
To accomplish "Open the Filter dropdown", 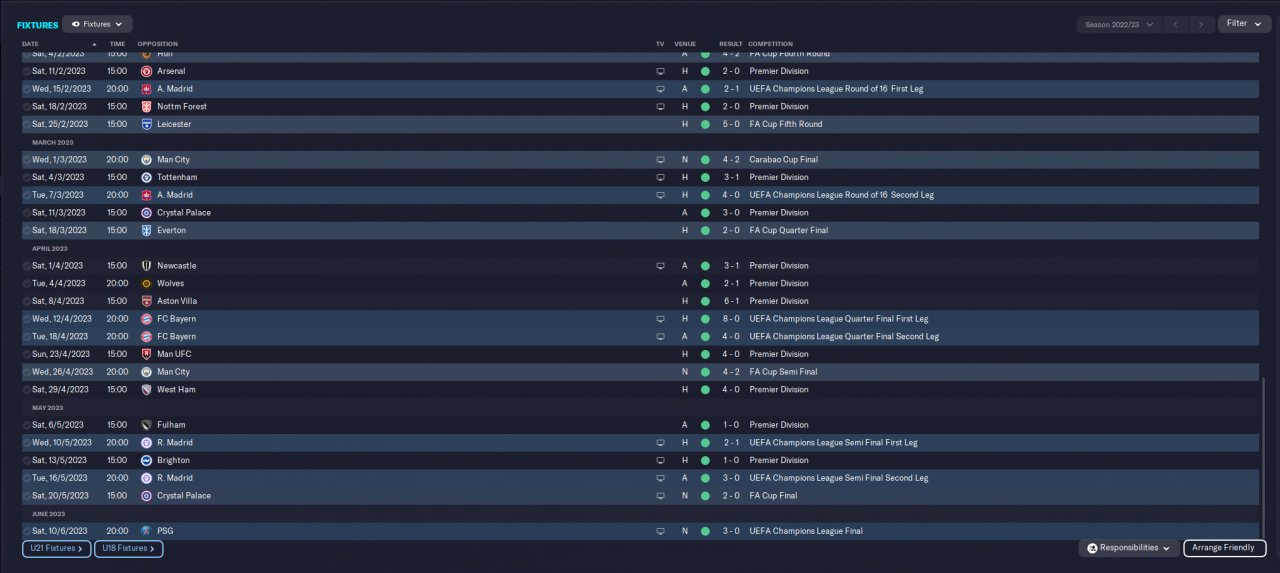I will click(x=1244, y=24).
